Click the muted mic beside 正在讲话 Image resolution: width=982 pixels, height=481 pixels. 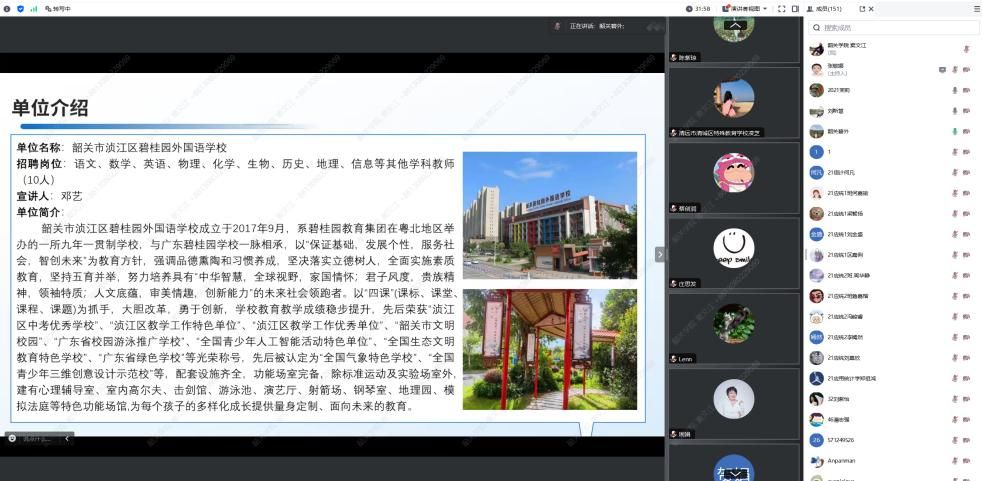(558, 26)
